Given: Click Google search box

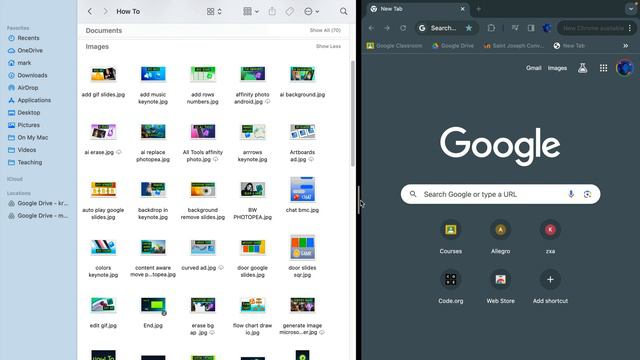Looking at the screenshot, I should point(500,194).
